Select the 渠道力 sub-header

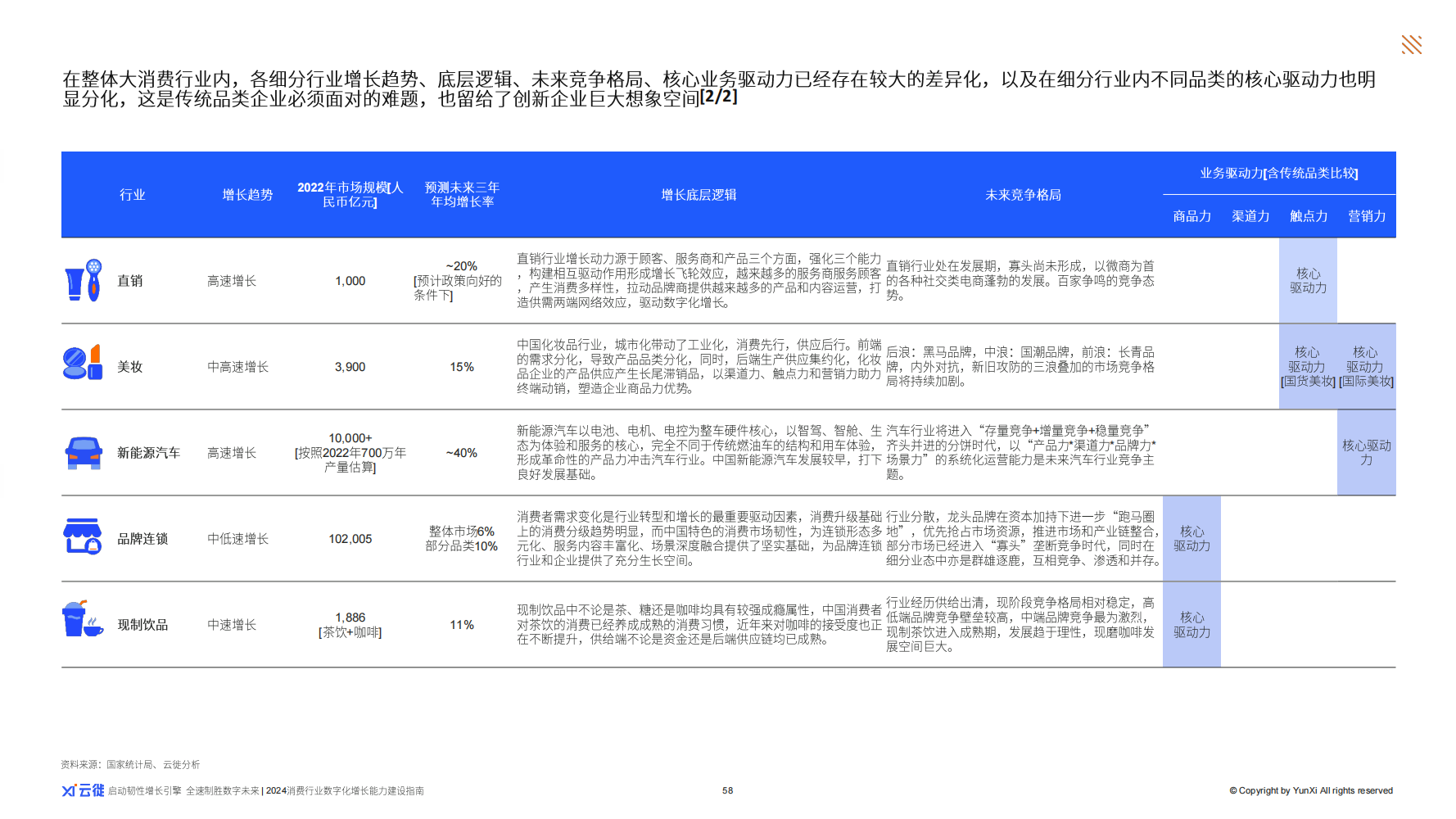point(1250,216)
